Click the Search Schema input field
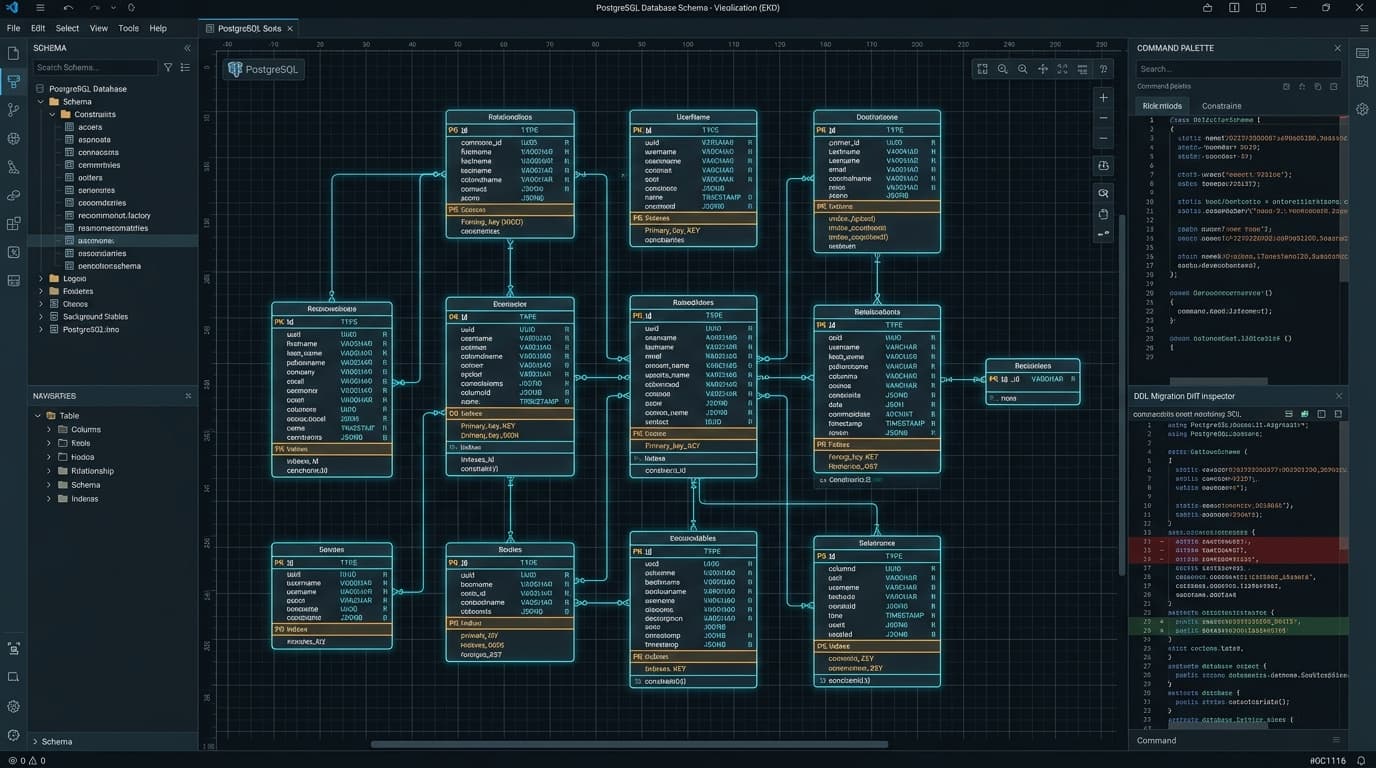 click(x=95, y=67)
